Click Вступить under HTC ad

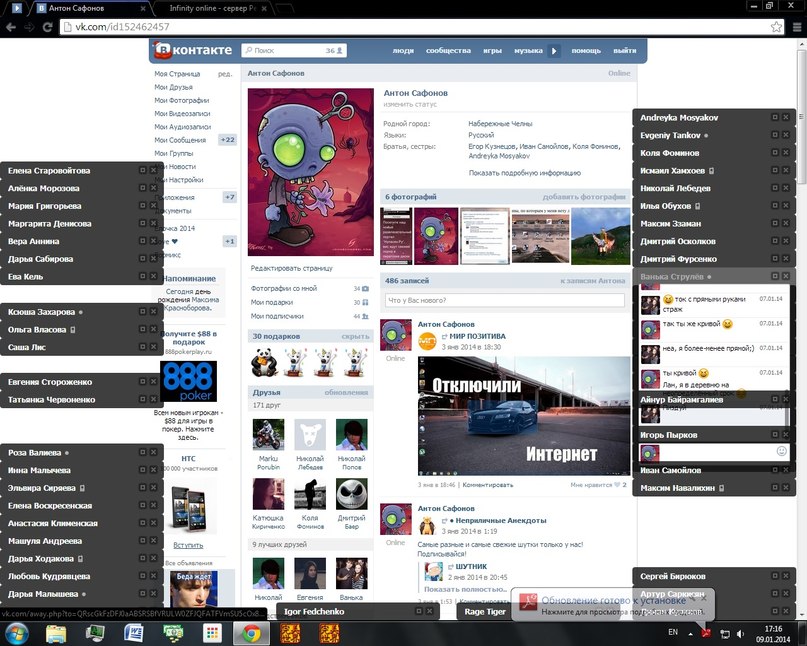(188, 545)
